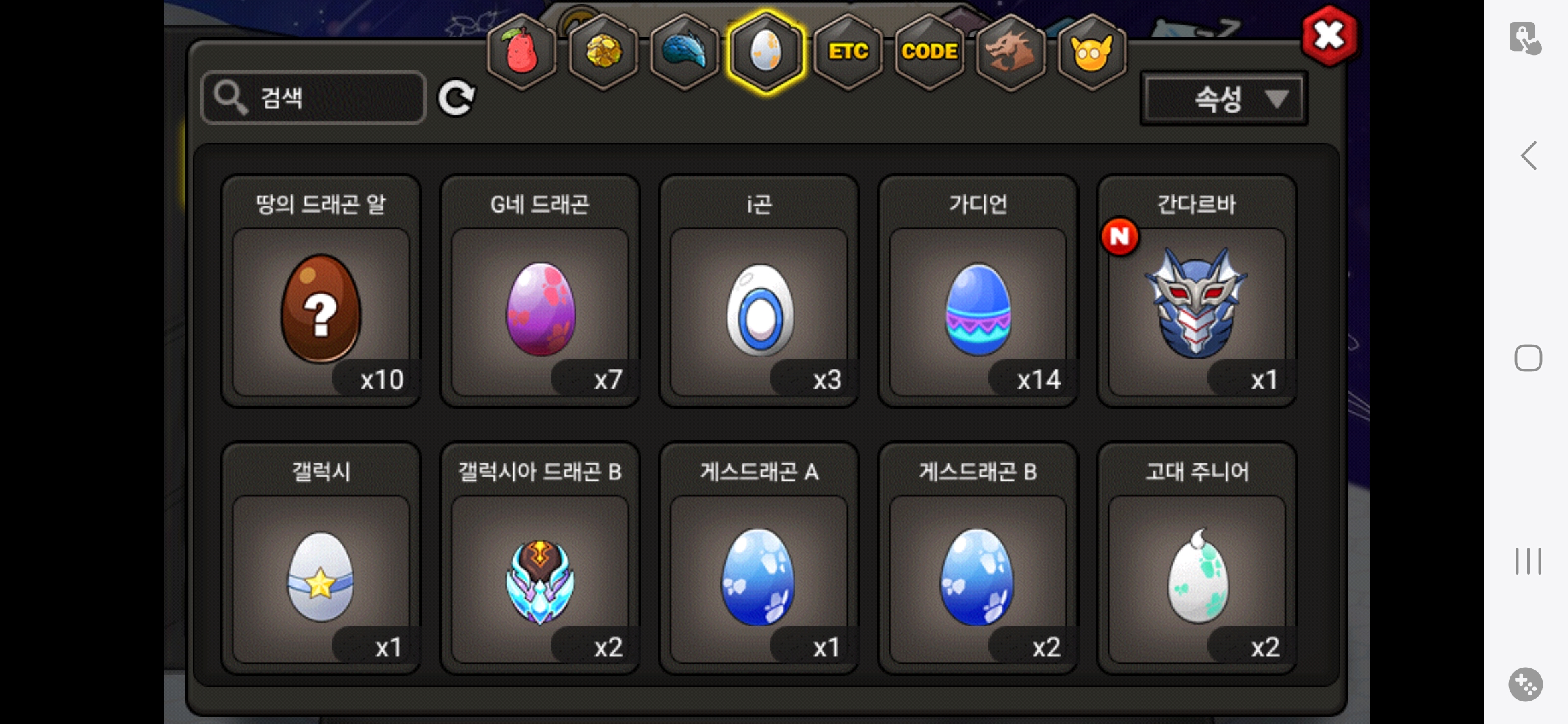The height and width of the screenshot is (724, 1568).
Task: Open the red fruit food tab
Action: point(521,52)
